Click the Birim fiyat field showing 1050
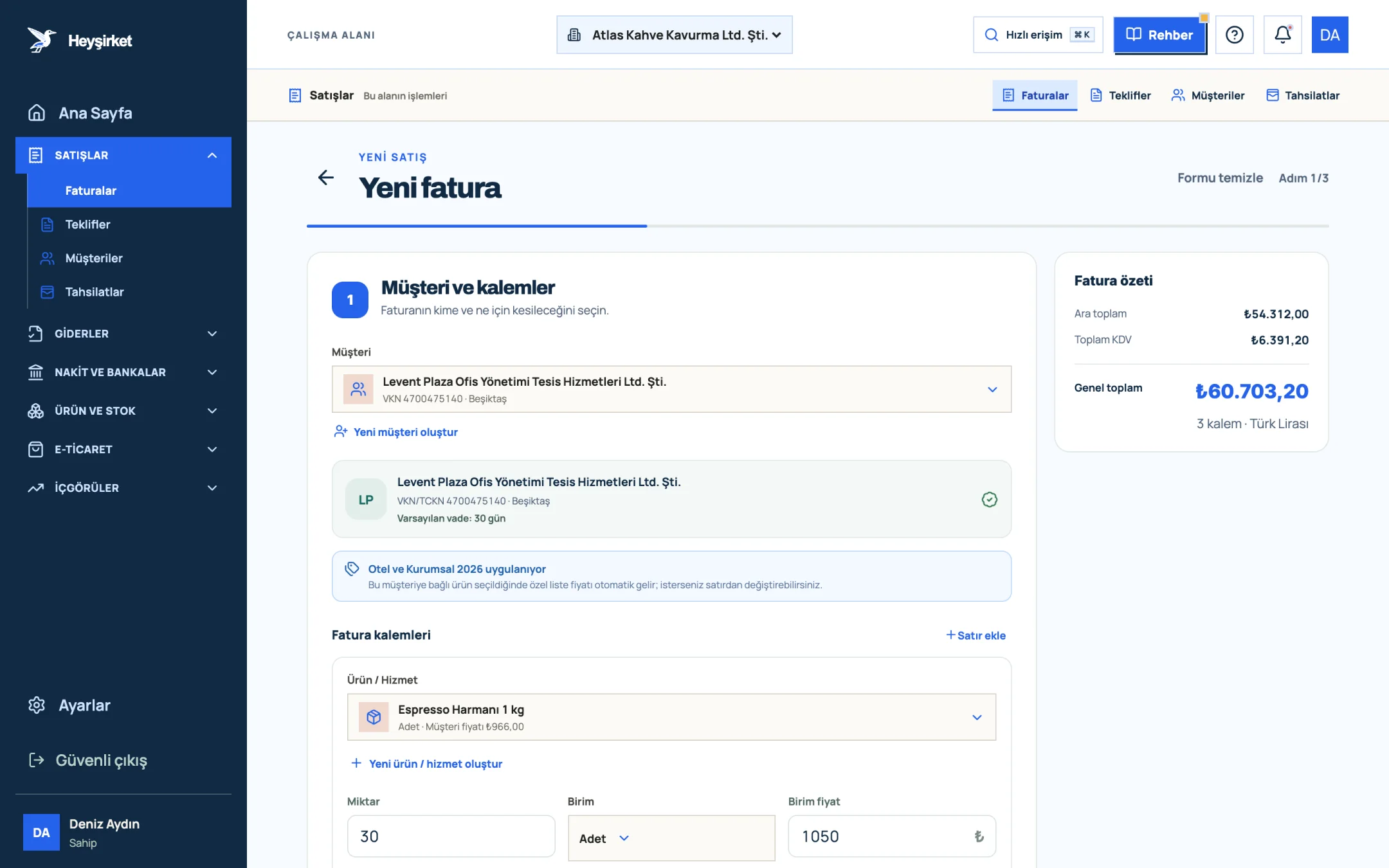Image resolution: width=1389 pixels, height=868 pixels. coord(892,836)
